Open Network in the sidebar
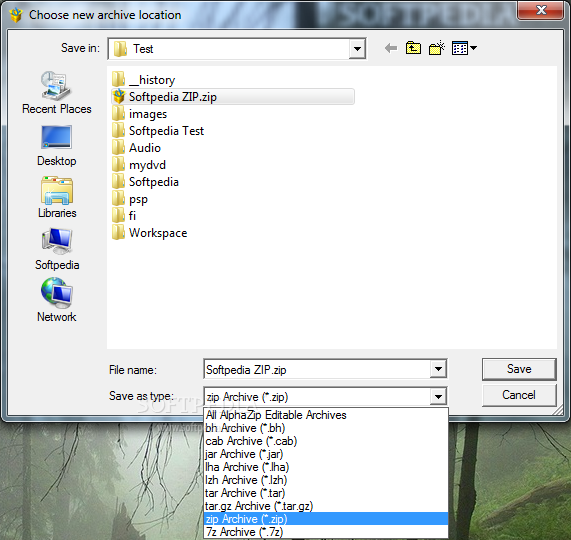 (57, 300)
